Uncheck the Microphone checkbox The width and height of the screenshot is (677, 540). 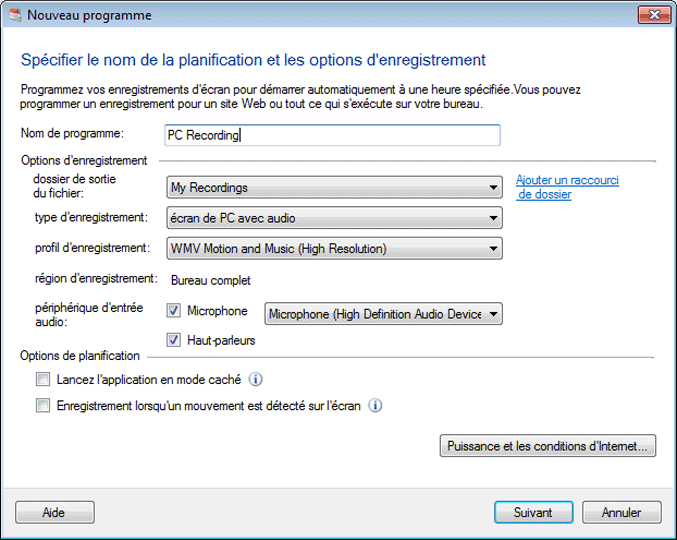(x=175, y=312)
